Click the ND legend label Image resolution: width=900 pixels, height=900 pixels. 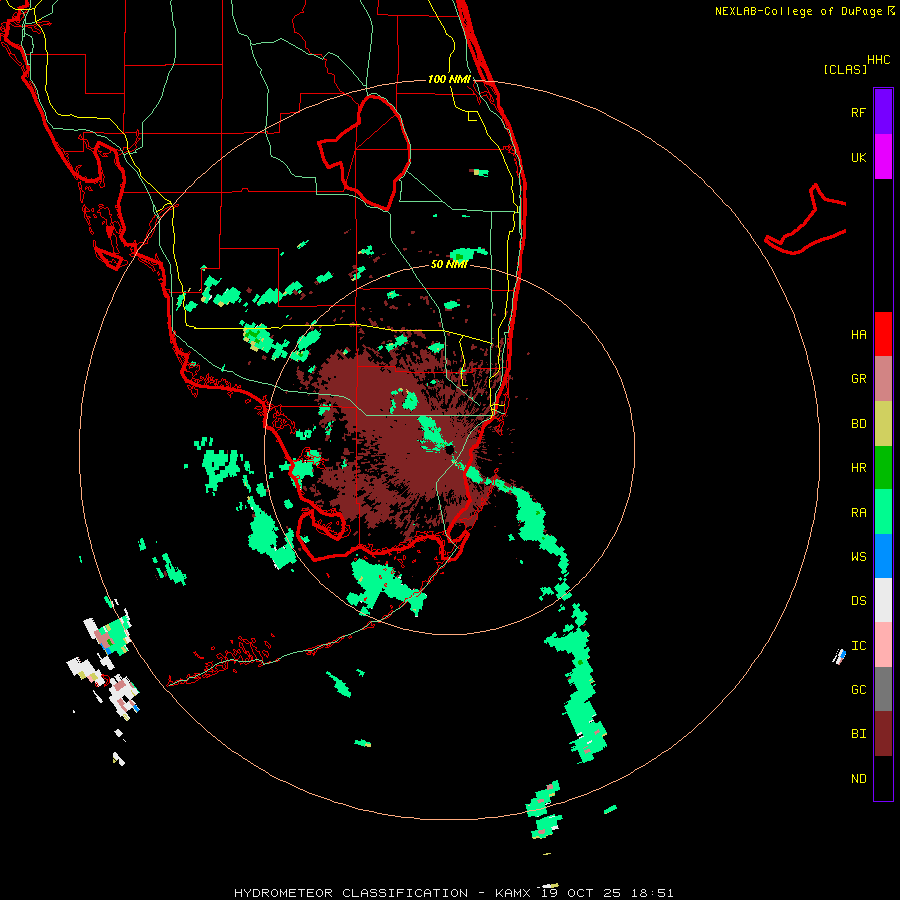point(858,779)
